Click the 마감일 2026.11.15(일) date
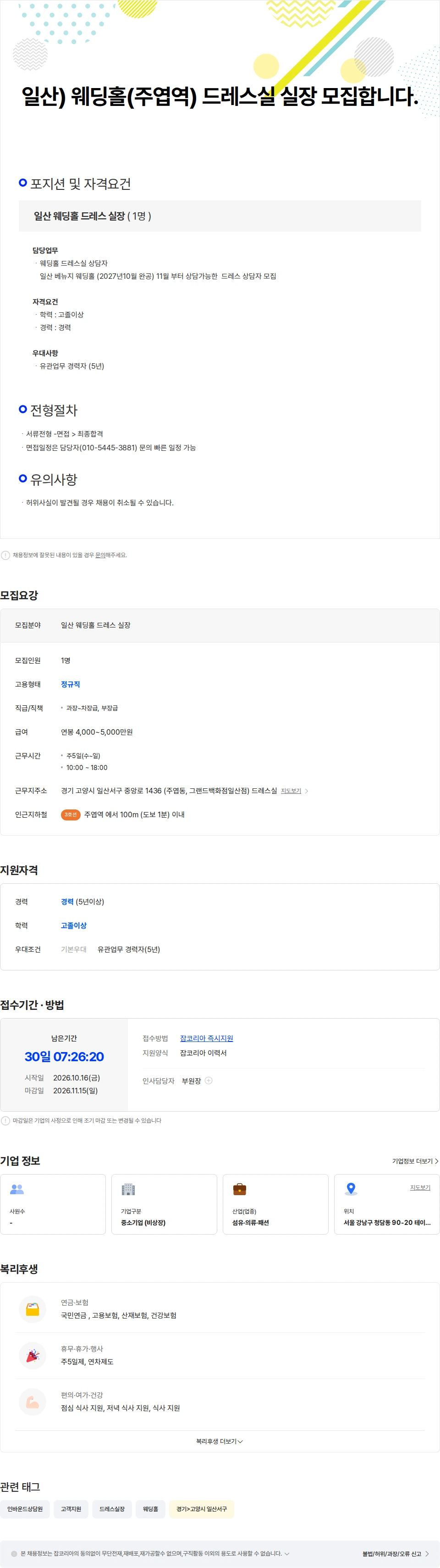 pos(76,1091)
